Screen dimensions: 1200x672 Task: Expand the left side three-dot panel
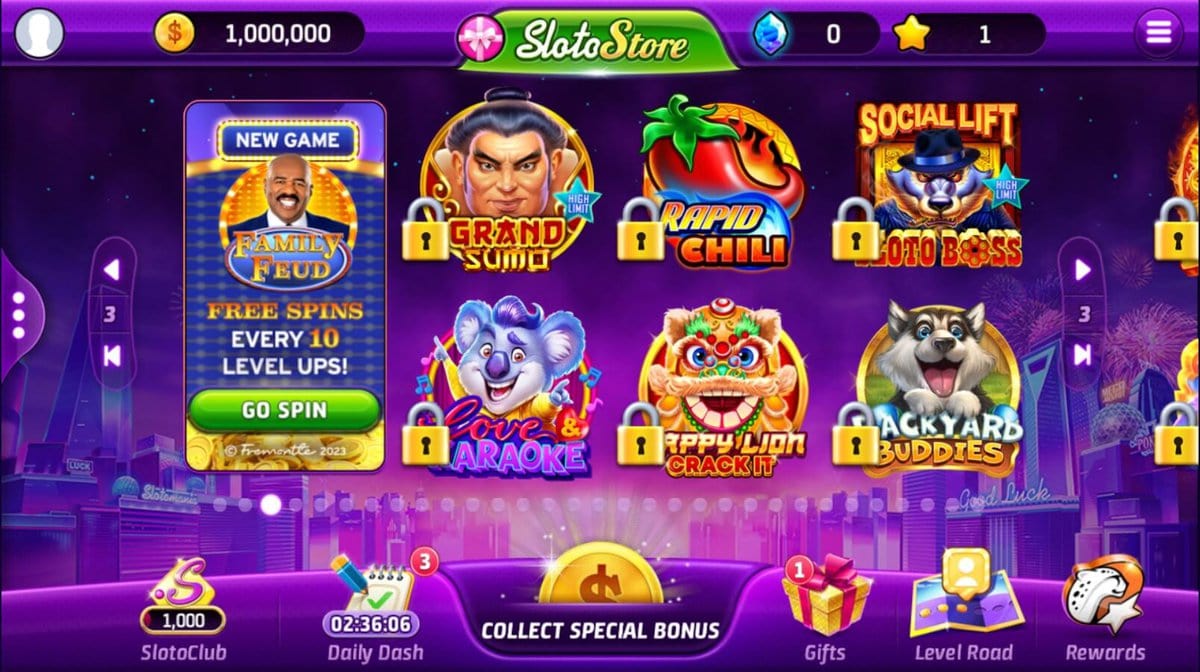[x=18, y=315]
